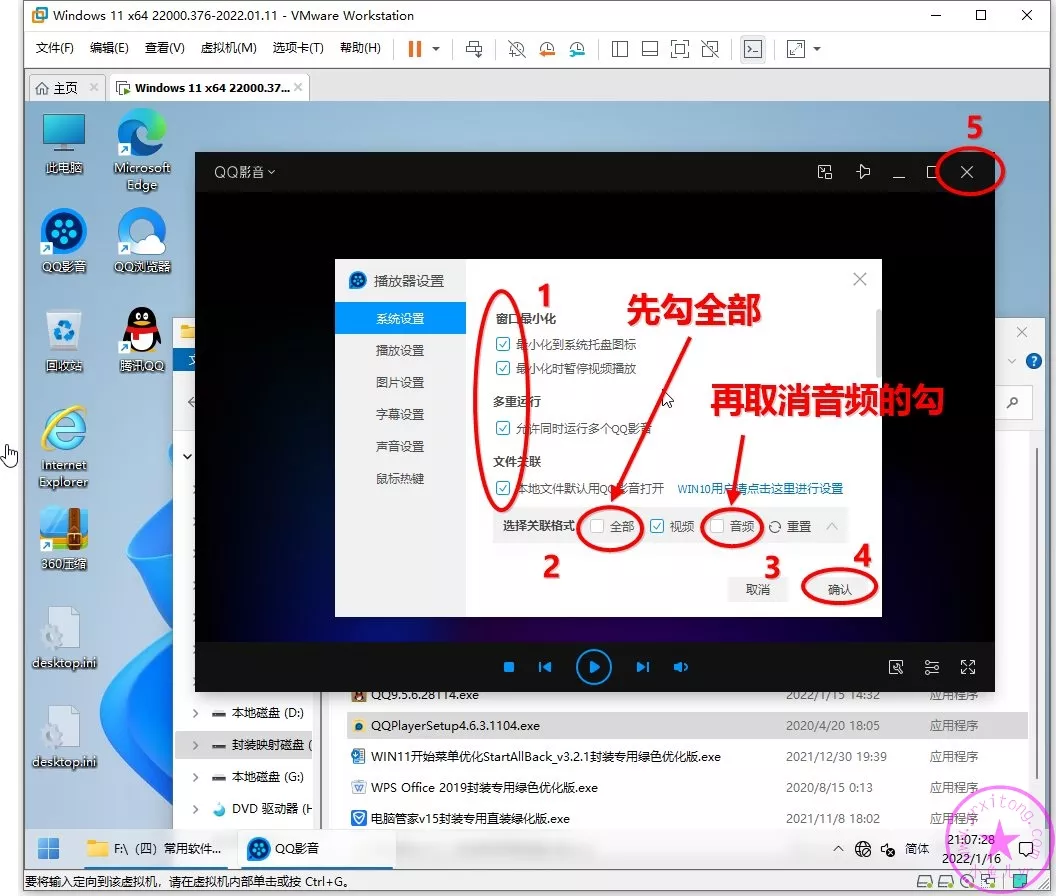1056x896 pixels.
Task: Mute the QQ影音 volume speaker icon
Action: tap(681, 667)
